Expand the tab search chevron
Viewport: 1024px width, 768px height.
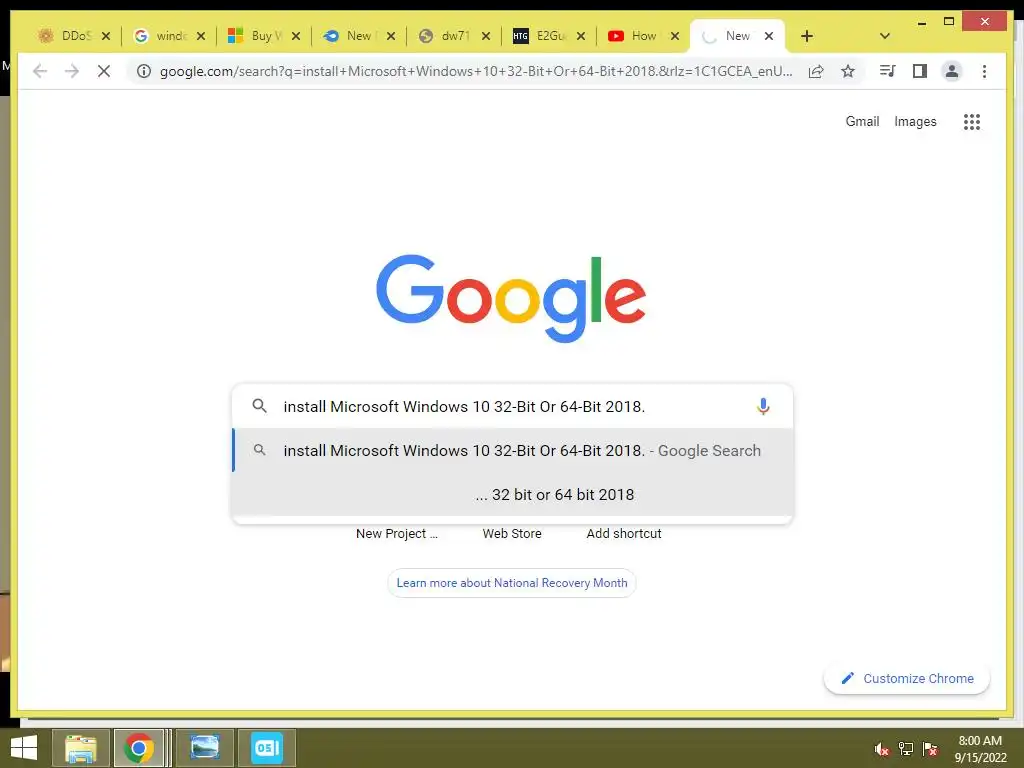[885, 36]
